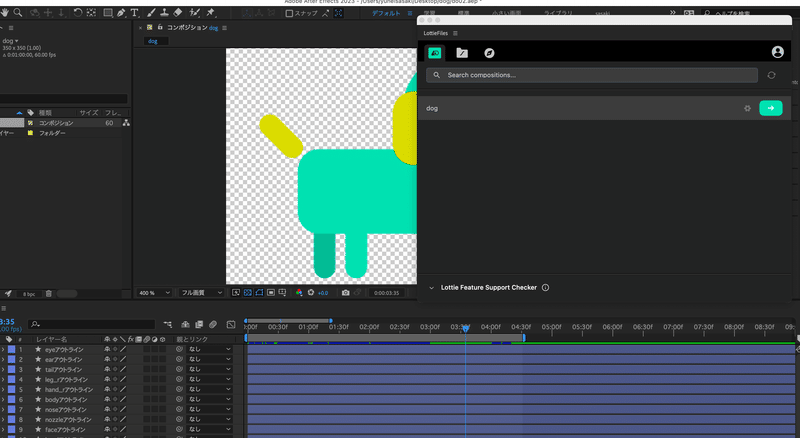Image resolution: width=800 pixels, height=438 pixels.
Task: Select the Hand tool
Action: [6, 12]
